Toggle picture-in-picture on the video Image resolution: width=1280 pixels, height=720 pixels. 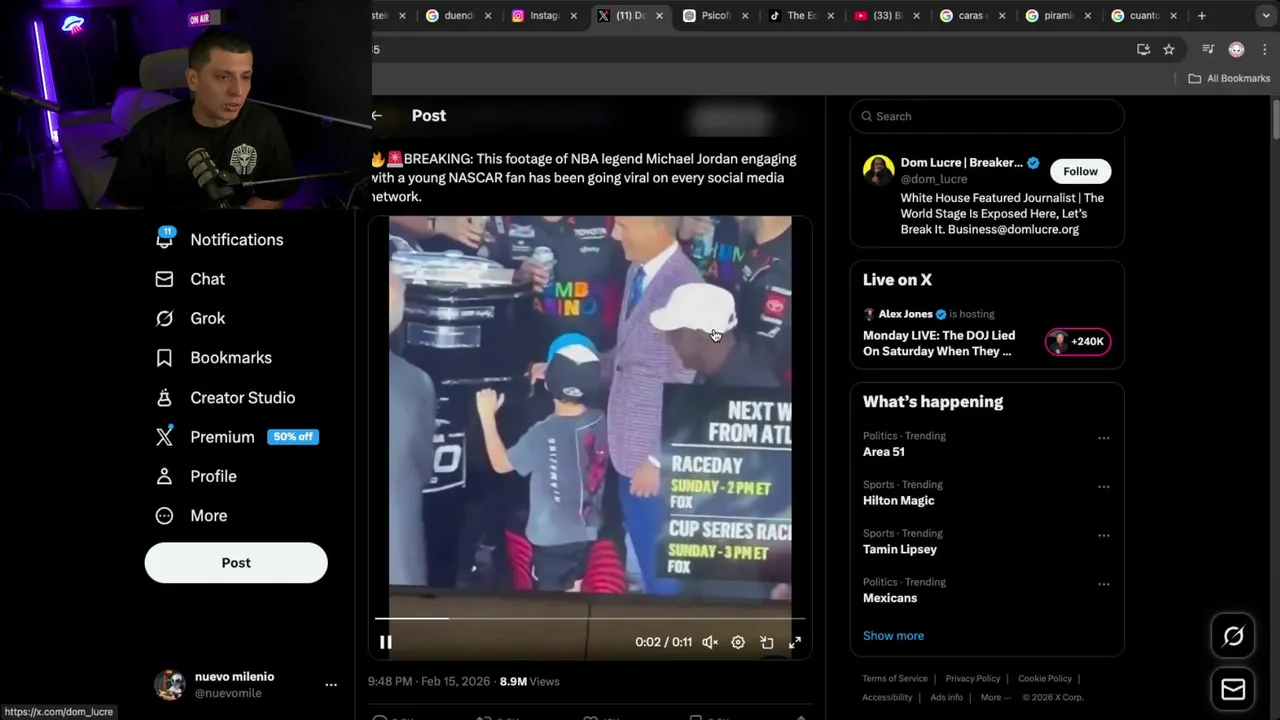(x=767, y=642)
